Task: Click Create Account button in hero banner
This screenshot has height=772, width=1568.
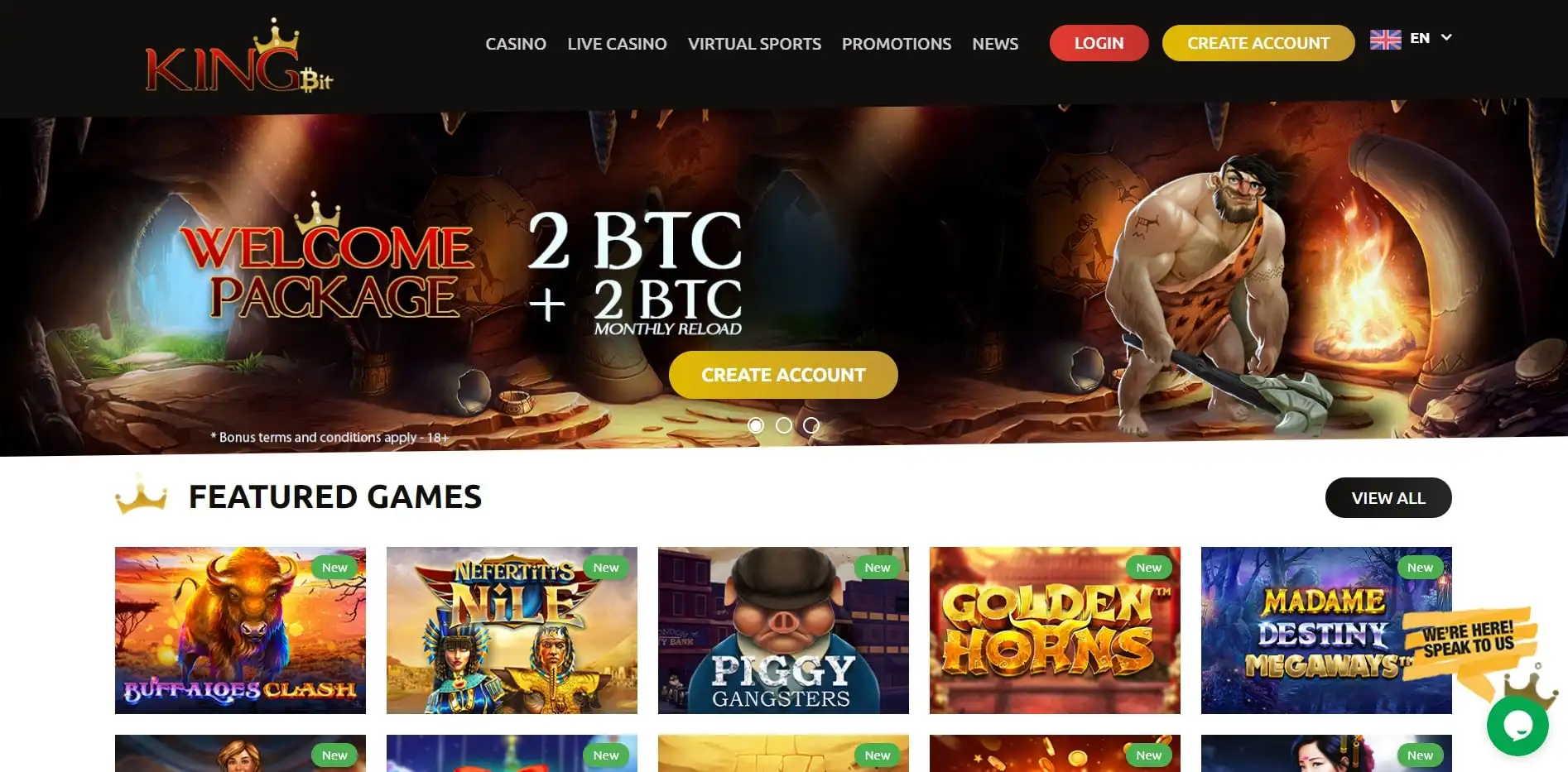Action: pos(783,375)
